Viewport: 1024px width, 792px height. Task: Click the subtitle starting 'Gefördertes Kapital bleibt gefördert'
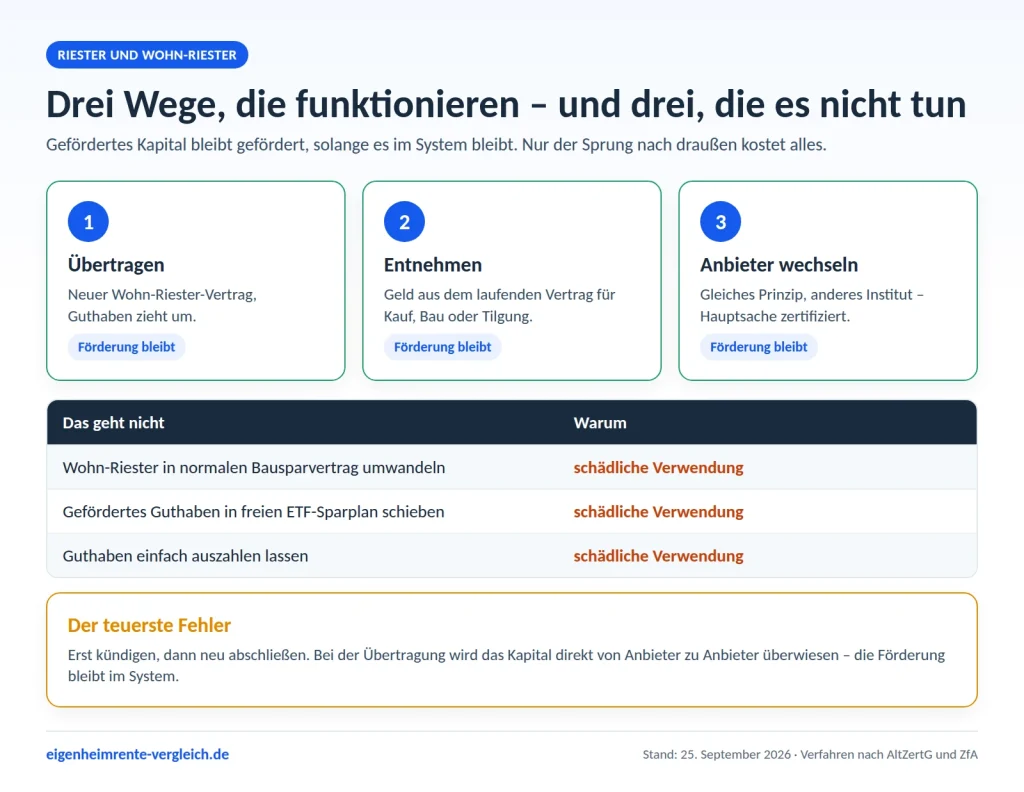[x=436, y=144]
